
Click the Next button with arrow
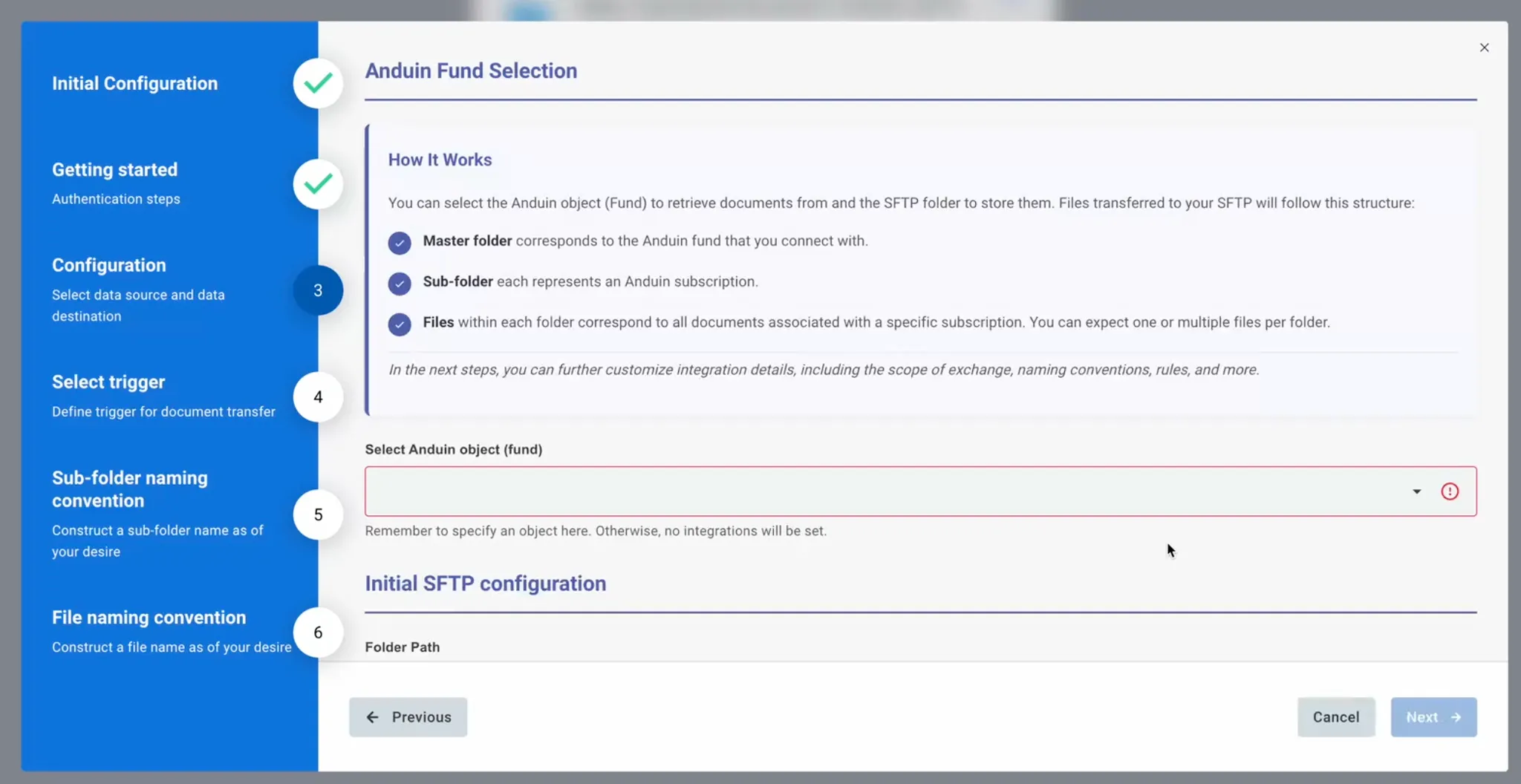pos(1433,717)
